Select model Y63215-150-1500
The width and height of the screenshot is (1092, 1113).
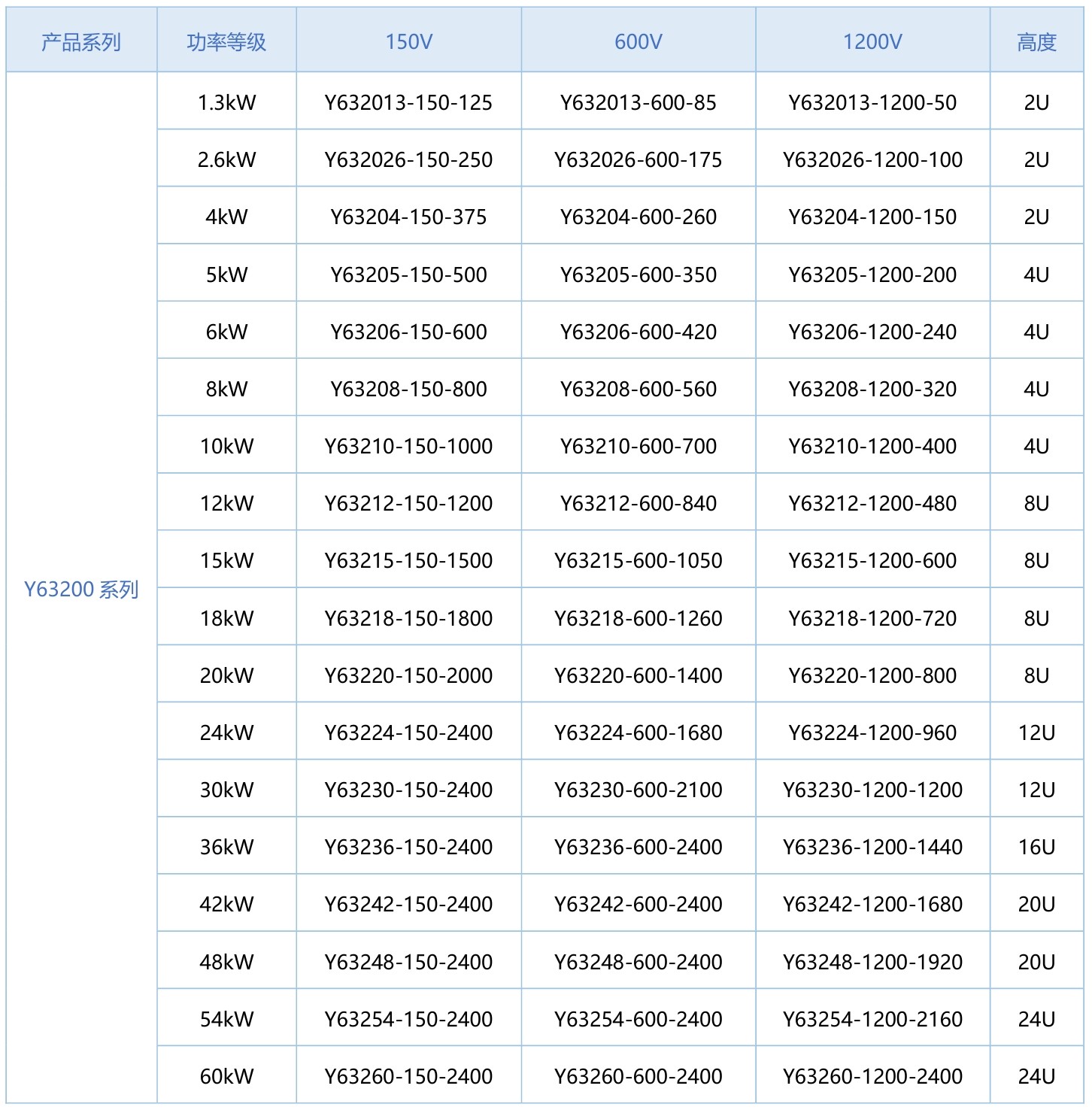408,560
